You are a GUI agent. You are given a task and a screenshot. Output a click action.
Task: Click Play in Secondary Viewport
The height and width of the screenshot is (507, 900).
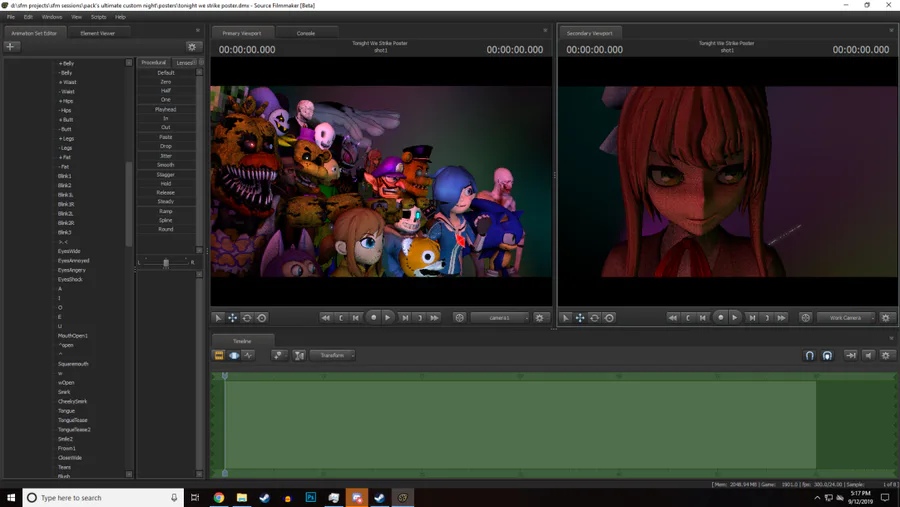click(735, 318)
